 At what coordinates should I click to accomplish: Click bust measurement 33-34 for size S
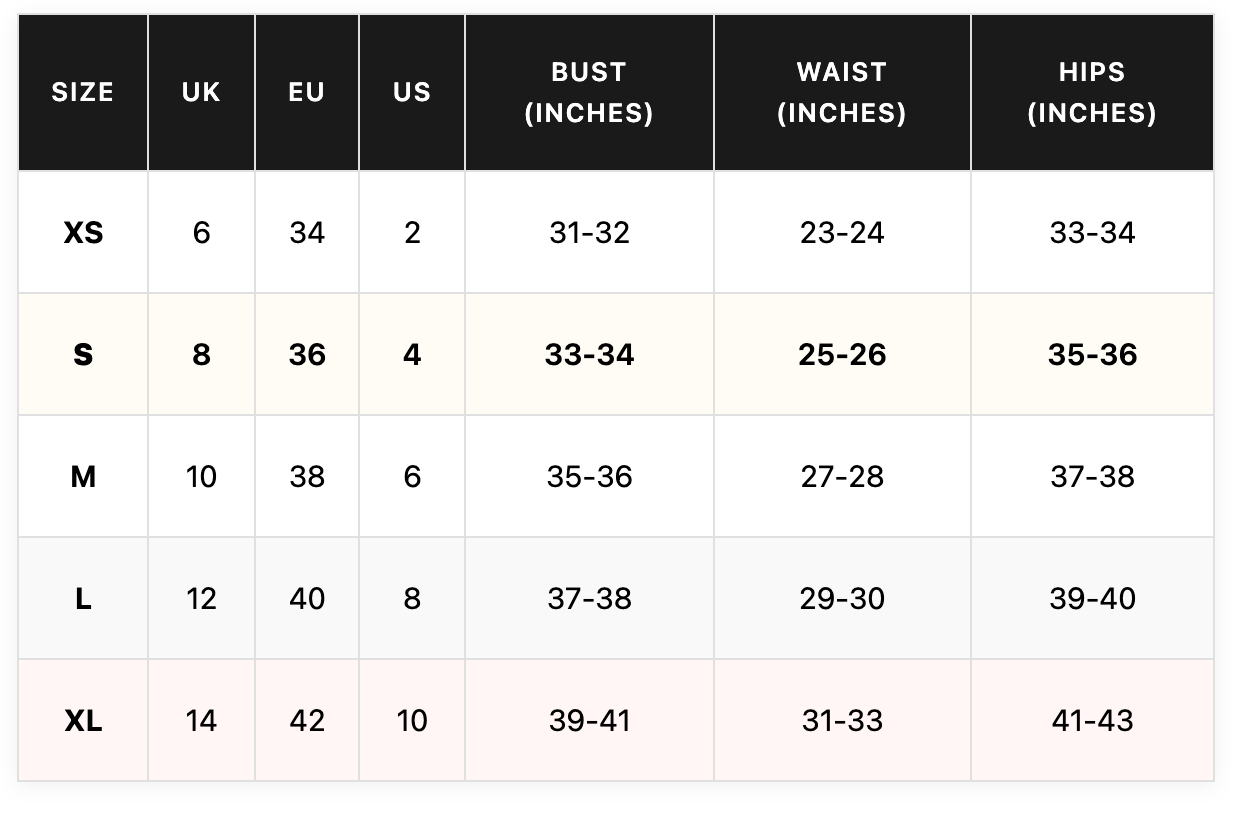point(589,355)
